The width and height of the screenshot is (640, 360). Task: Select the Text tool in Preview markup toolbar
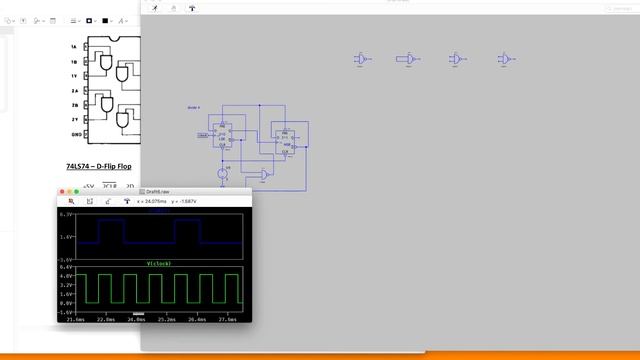pyautogui.click(x=23, y=21)
